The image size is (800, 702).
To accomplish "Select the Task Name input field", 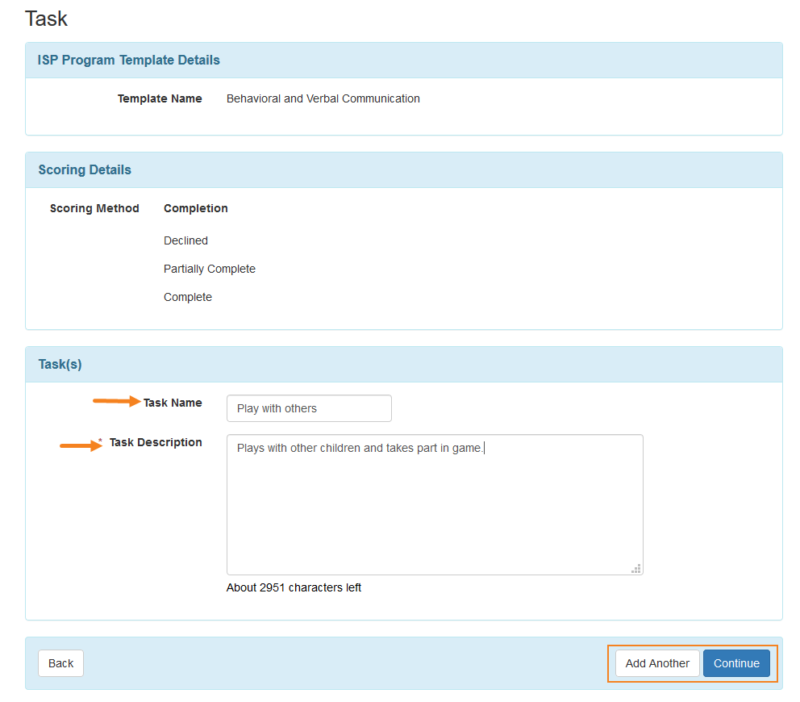I will (x=308, y=408).
